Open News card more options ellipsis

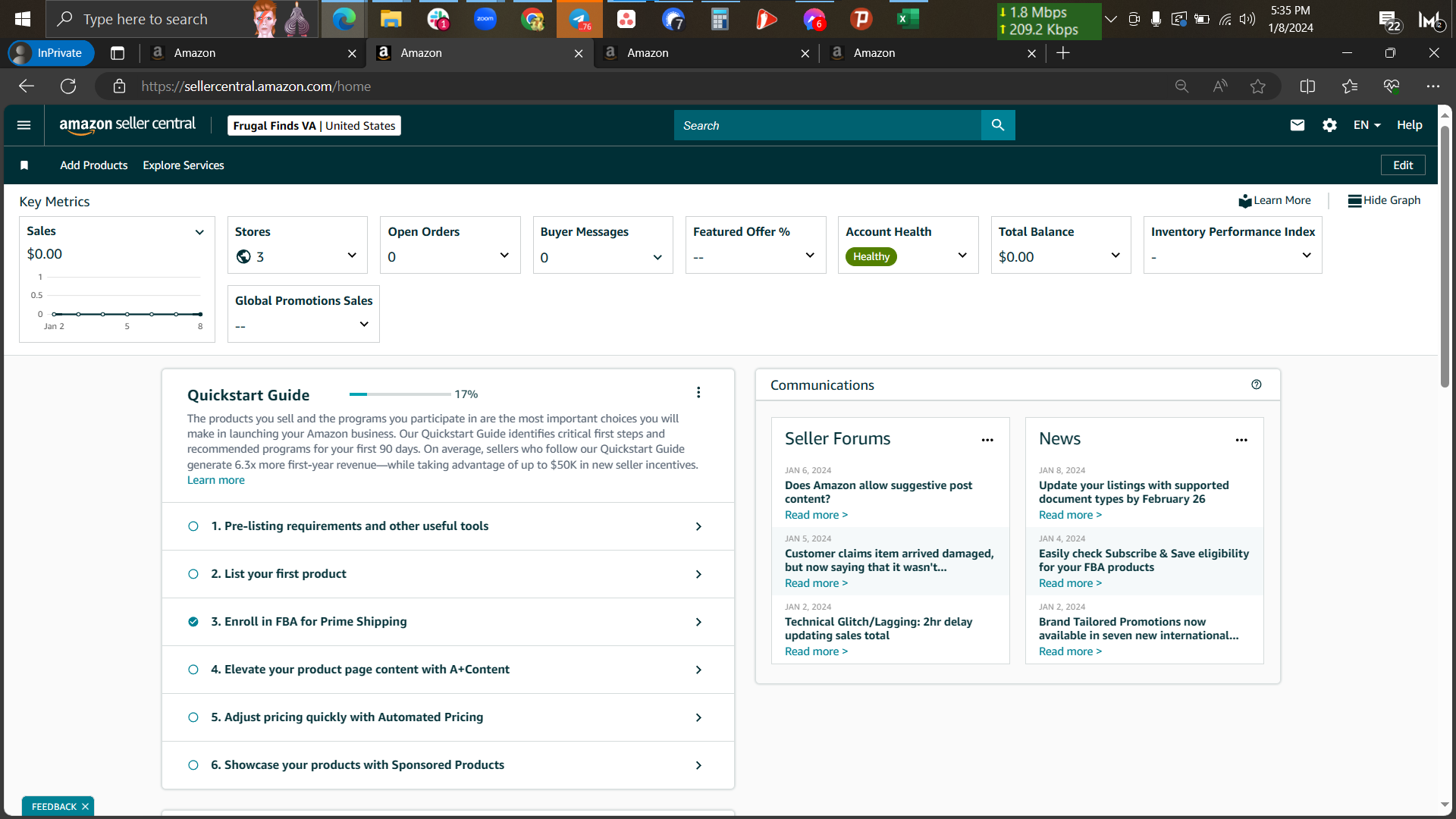(x=1241, y=440)
